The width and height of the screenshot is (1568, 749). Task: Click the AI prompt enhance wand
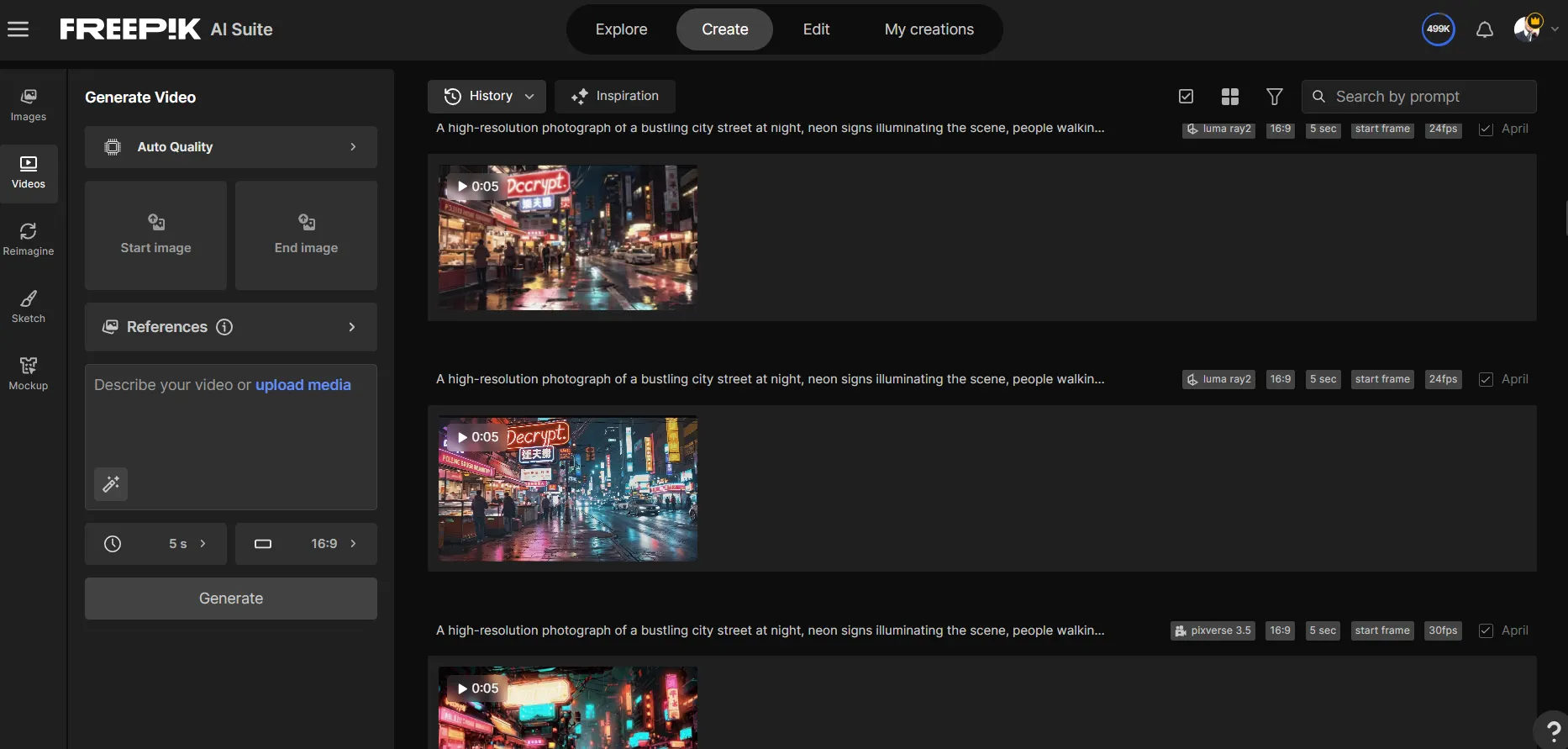(x=111, y=484)
